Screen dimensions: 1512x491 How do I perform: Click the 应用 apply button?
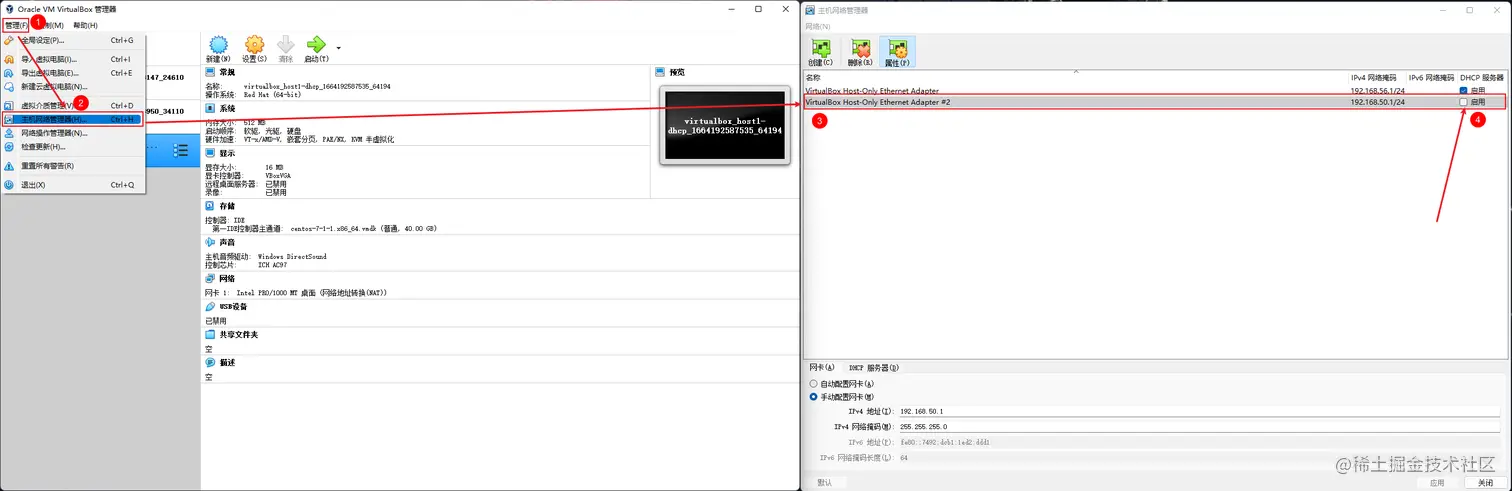tap(1437, 482)
